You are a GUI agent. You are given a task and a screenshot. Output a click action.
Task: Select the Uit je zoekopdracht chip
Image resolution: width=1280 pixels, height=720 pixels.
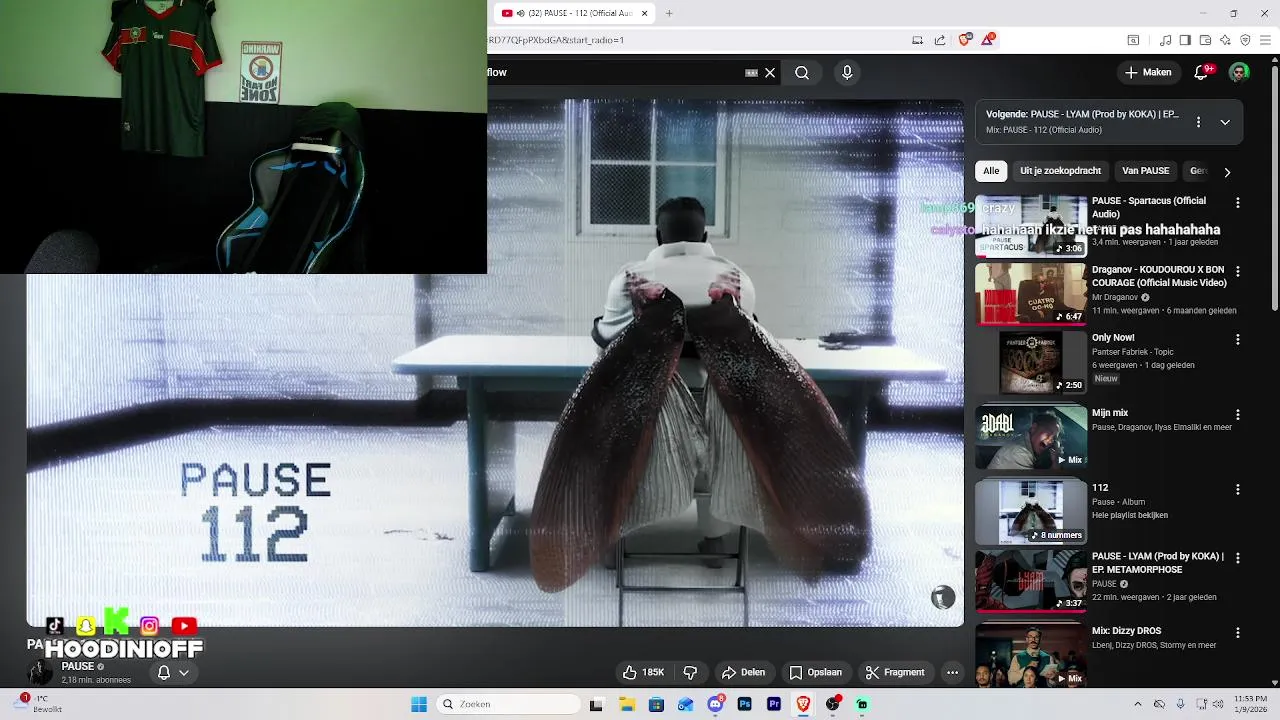point(1060,171)
